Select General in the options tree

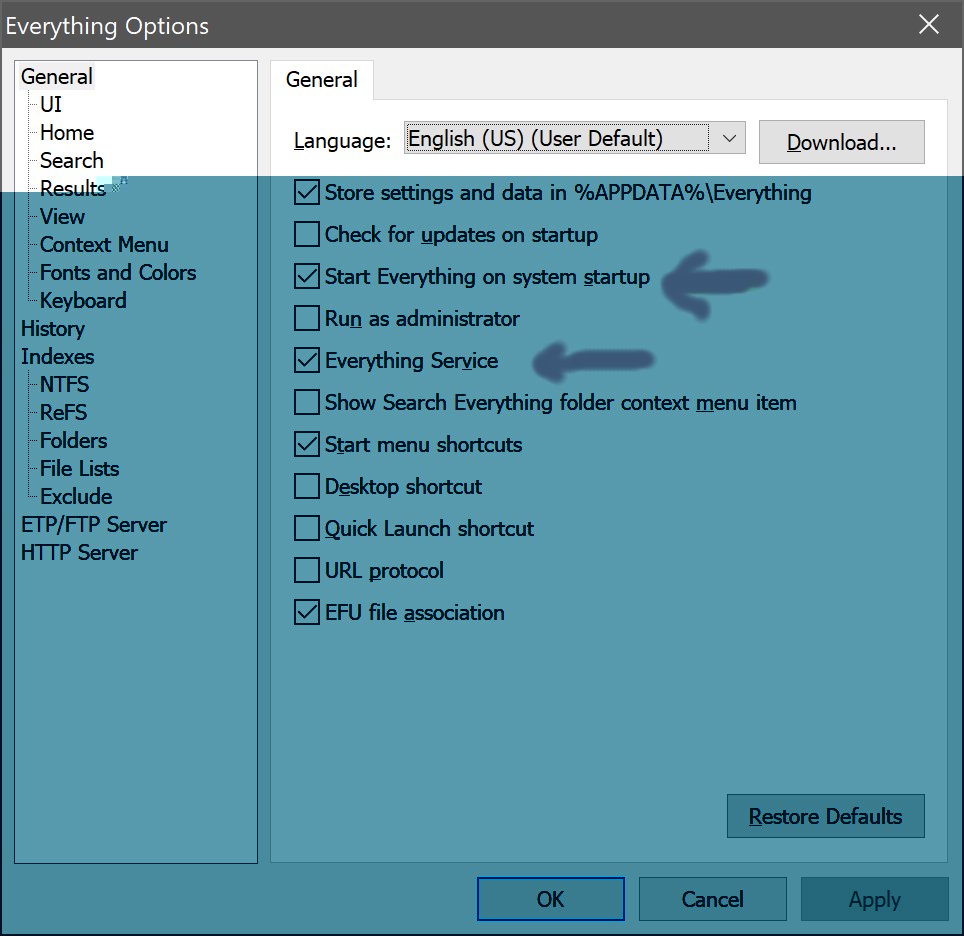point(57,76)
